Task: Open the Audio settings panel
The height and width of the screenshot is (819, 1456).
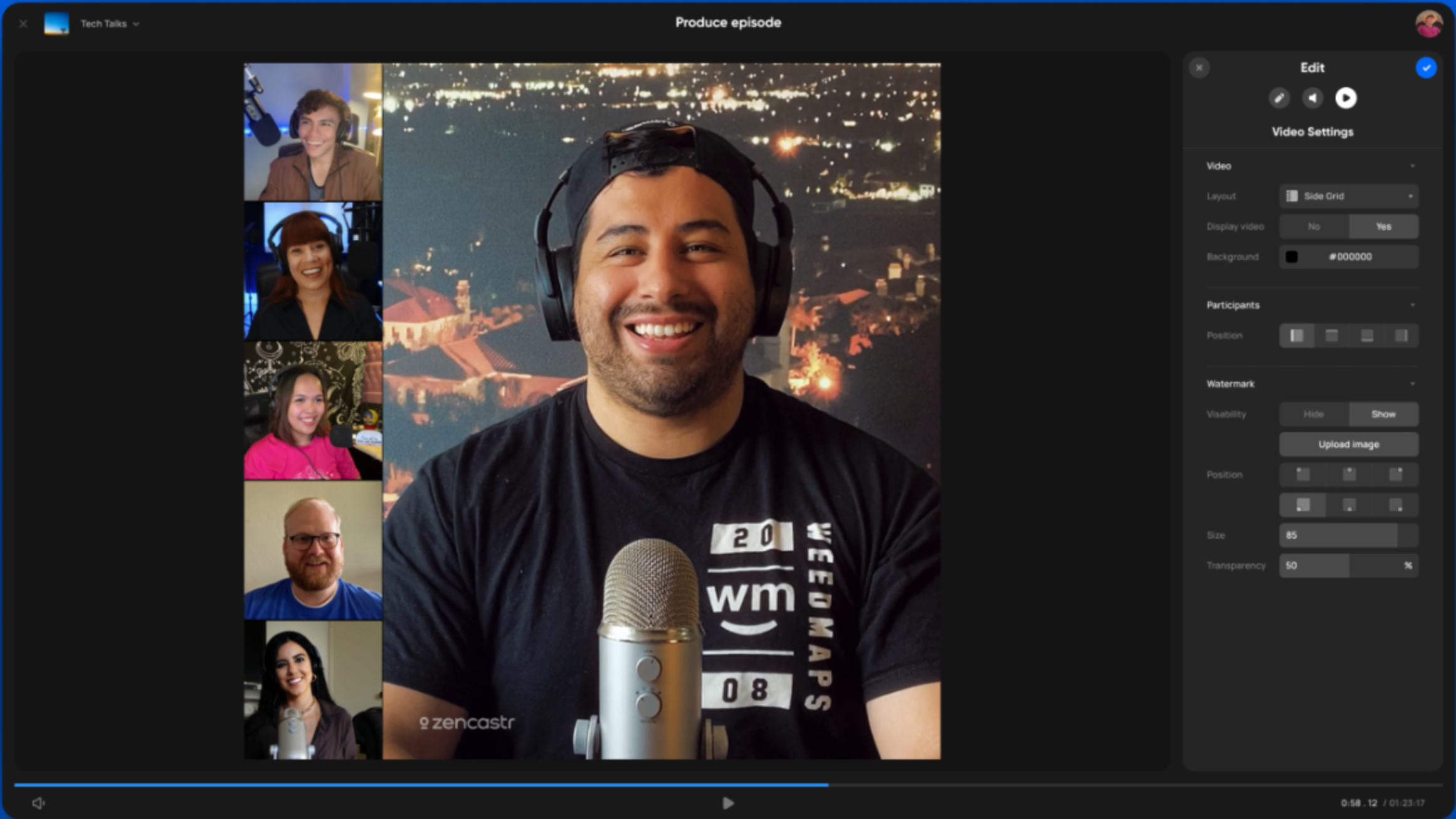Action: point(1312,98)
